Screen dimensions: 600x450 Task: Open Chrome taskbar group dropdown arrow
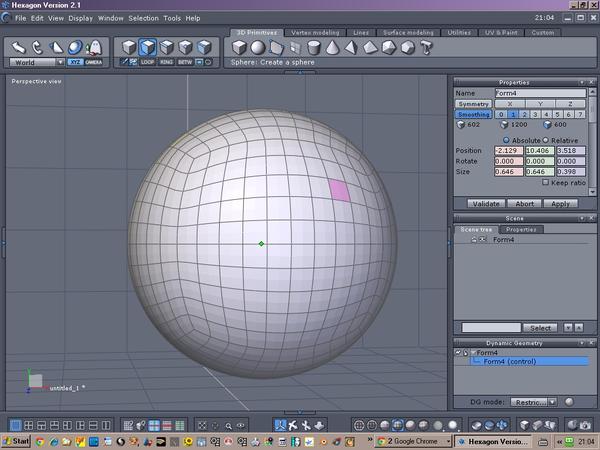(448, 441)
